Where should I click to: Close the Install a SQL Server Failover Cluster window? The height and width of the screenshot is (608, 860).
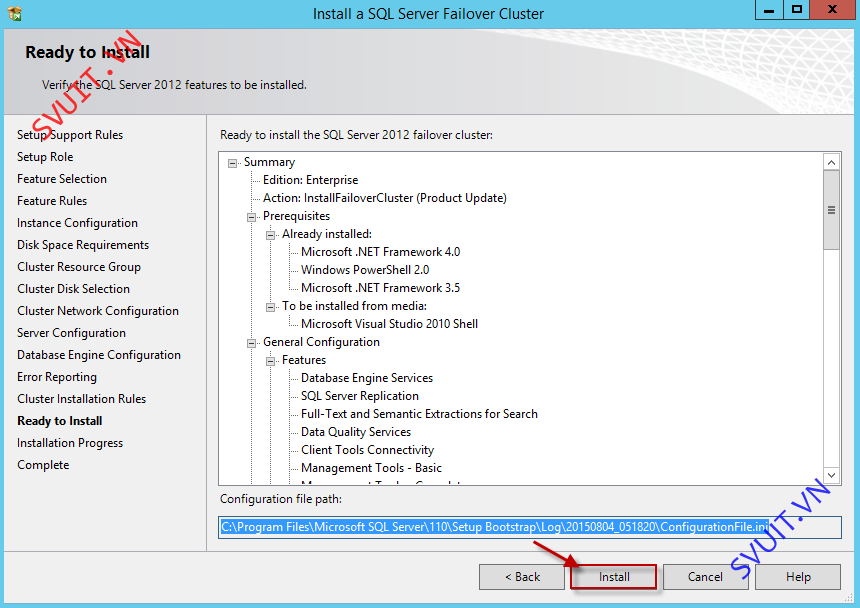pos(833,10)
